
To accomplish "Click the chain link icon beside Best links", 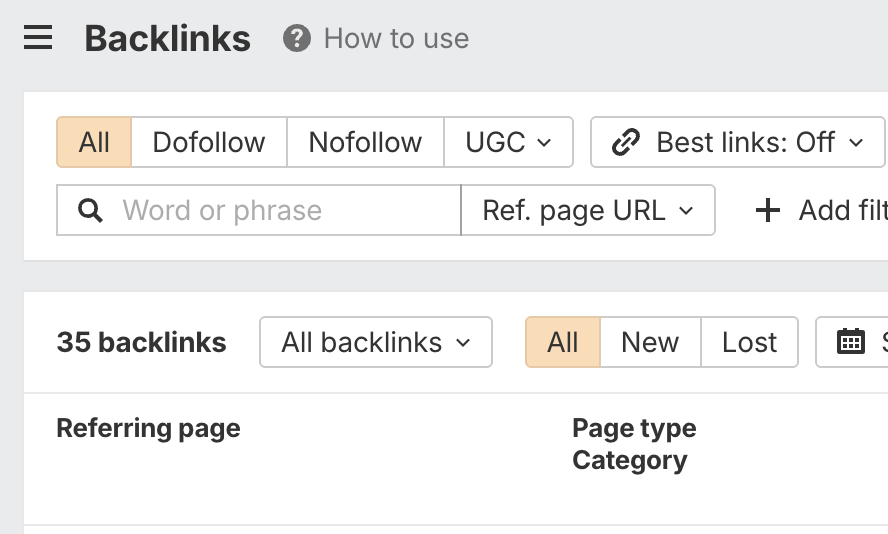I will click(626, 143).
